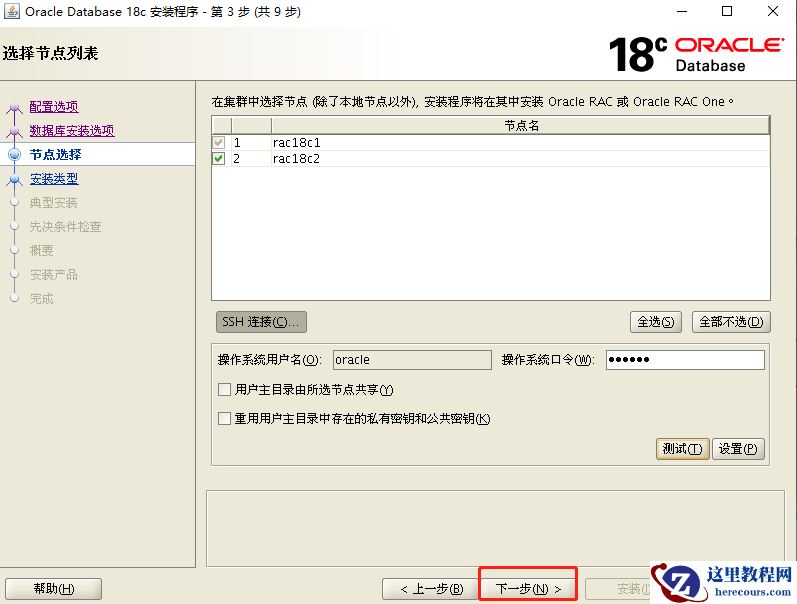The width and height of the screenshot is (797, 604).
Task: Click the 节点名 column header
Action: click(520, 126)
